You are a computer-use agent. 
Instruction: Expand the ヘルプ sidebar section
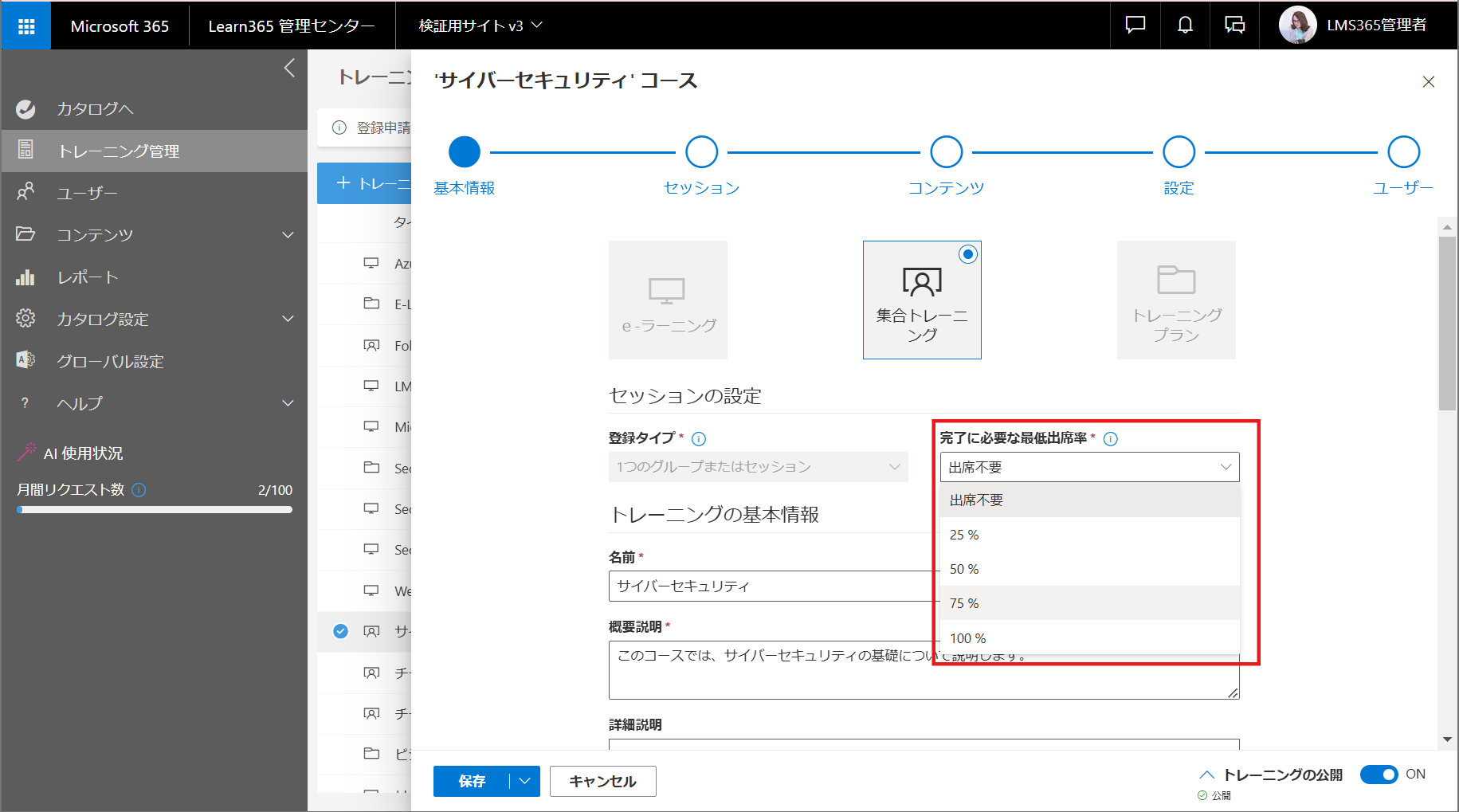[x=288, y=403]
